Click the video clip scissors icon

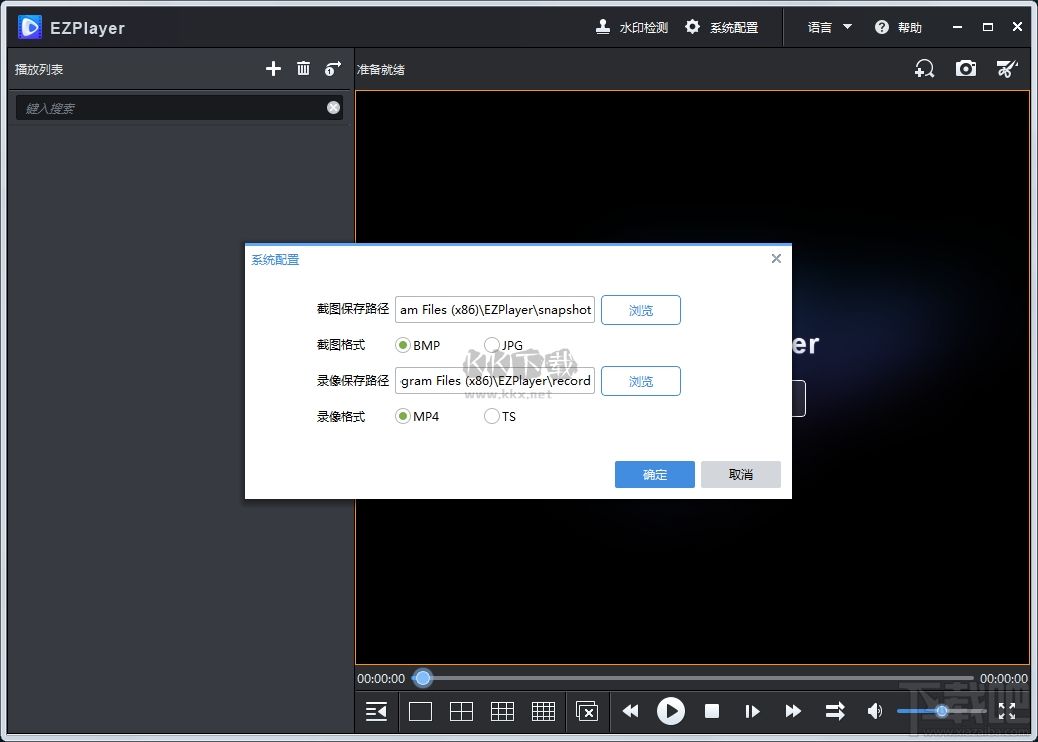pos(1007,68)
